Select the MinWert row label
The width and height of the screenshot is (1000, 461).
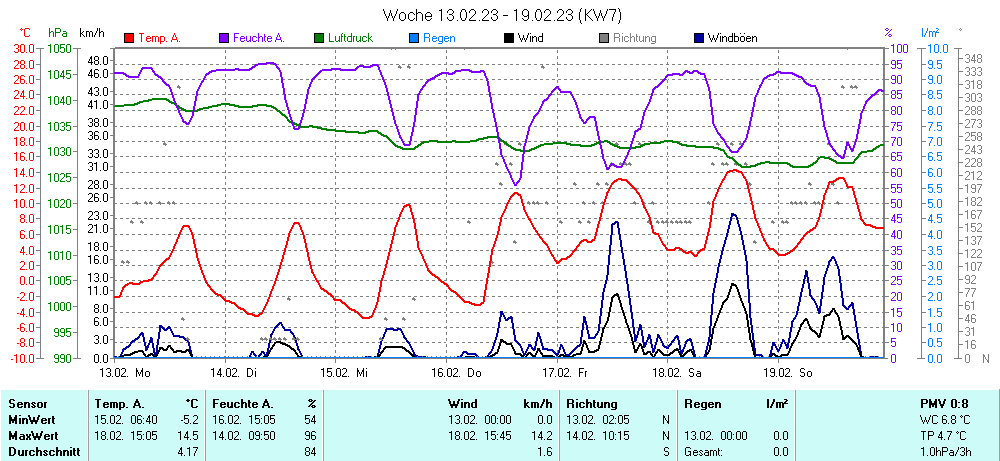pyautogui.click(x=34, y=420)
